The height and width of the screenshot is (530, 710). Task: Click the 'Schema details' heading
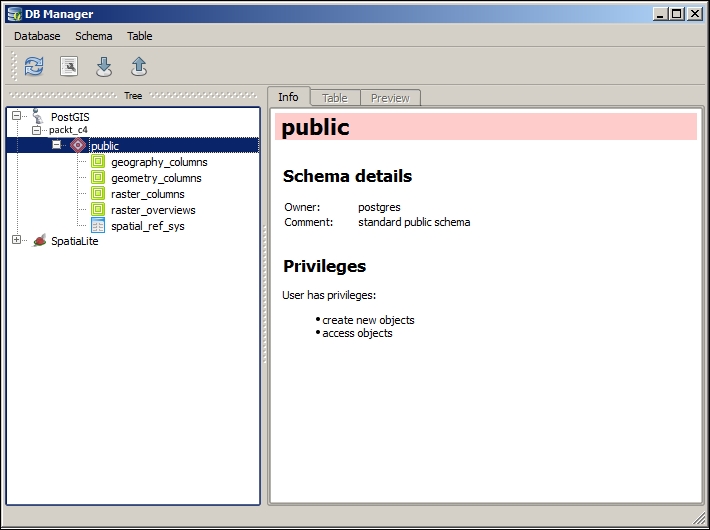[347, 176]
